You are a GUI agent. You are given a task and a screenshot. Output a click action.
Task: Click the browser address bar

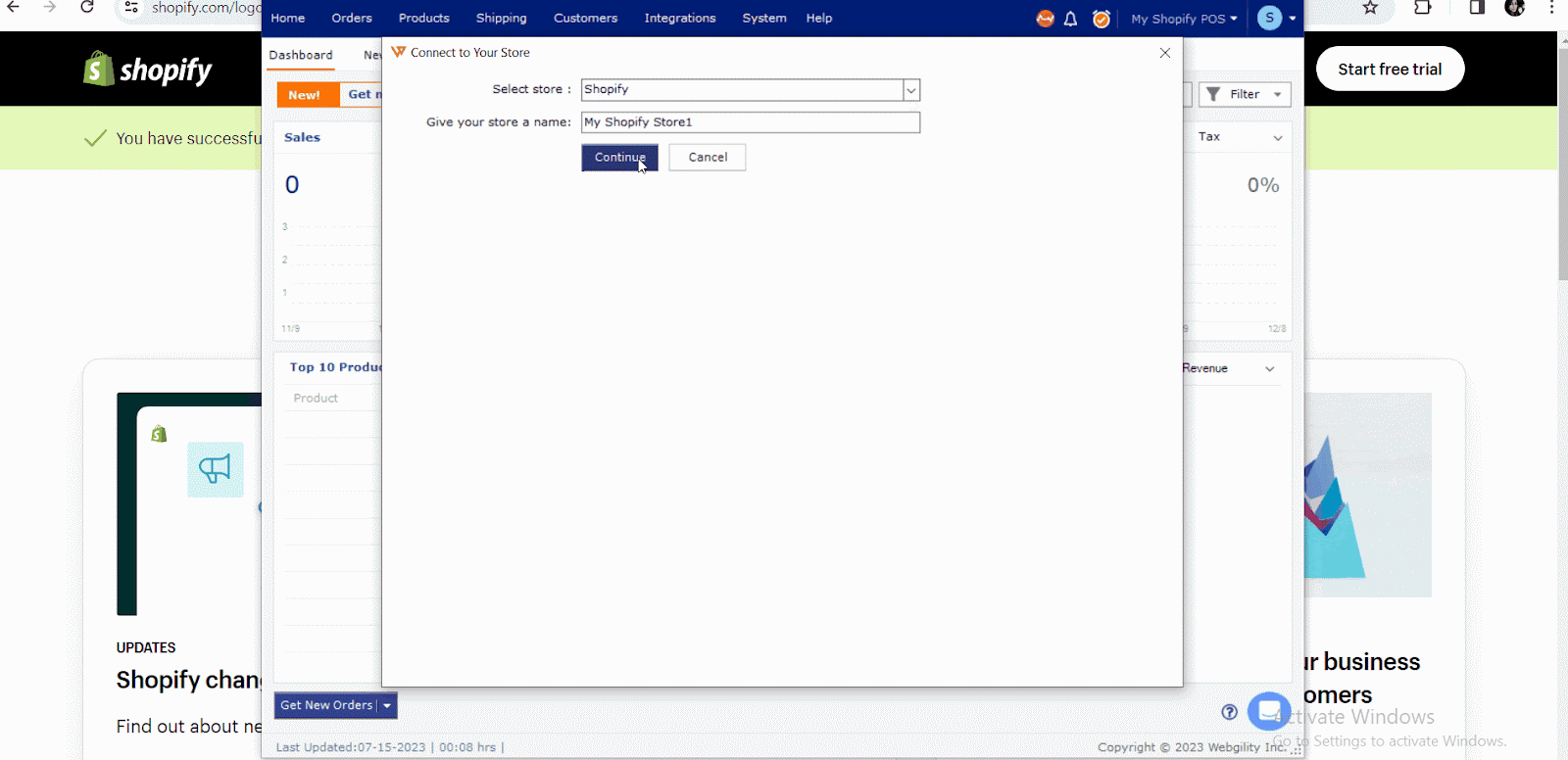(206, 8)
